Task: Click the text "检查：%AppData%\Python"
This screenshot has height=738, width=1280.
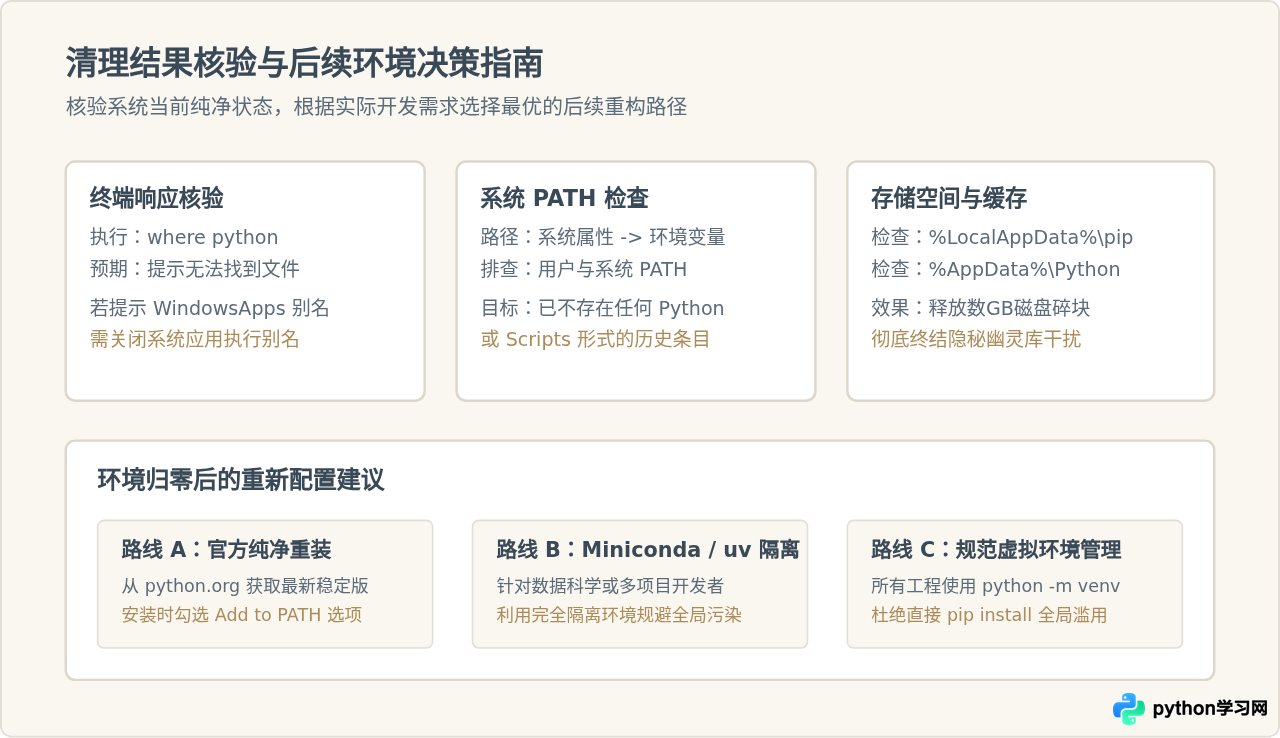Action: pyautogui.click(x=996, y=269)
